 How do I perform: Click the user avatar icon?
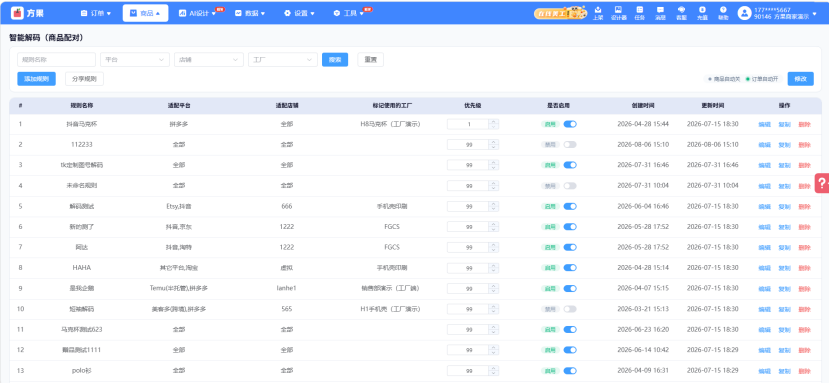744,13
